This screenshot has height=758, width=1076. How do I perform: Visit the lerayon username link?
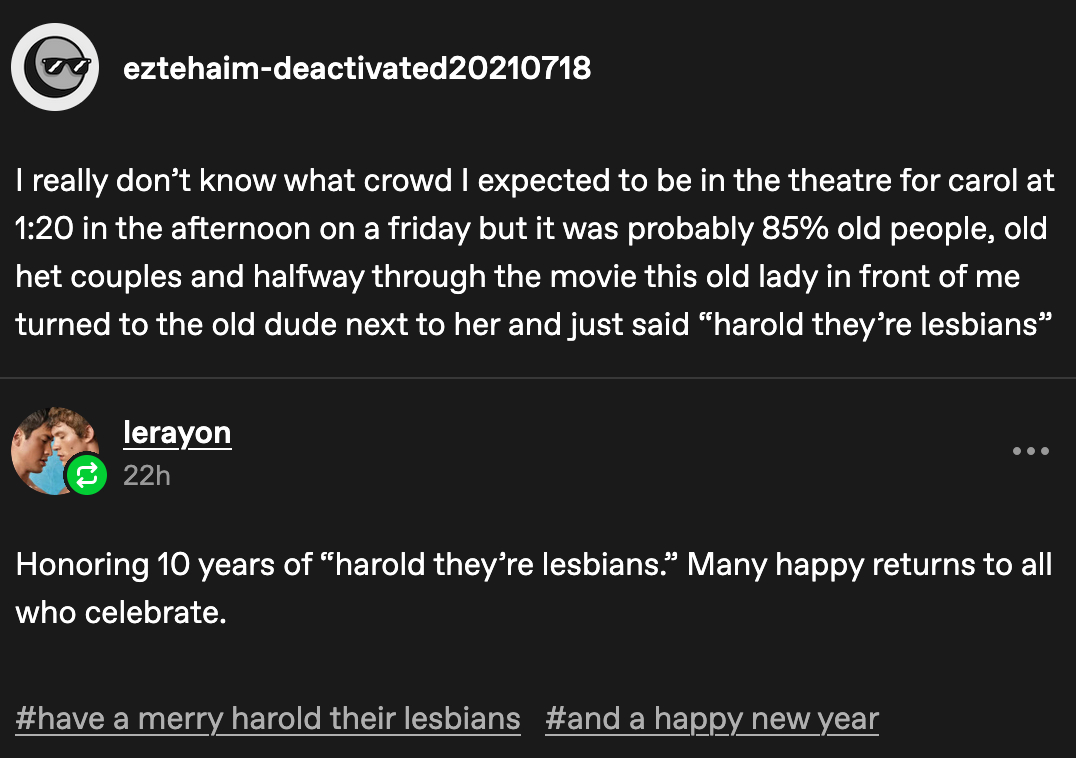point(177,433)
